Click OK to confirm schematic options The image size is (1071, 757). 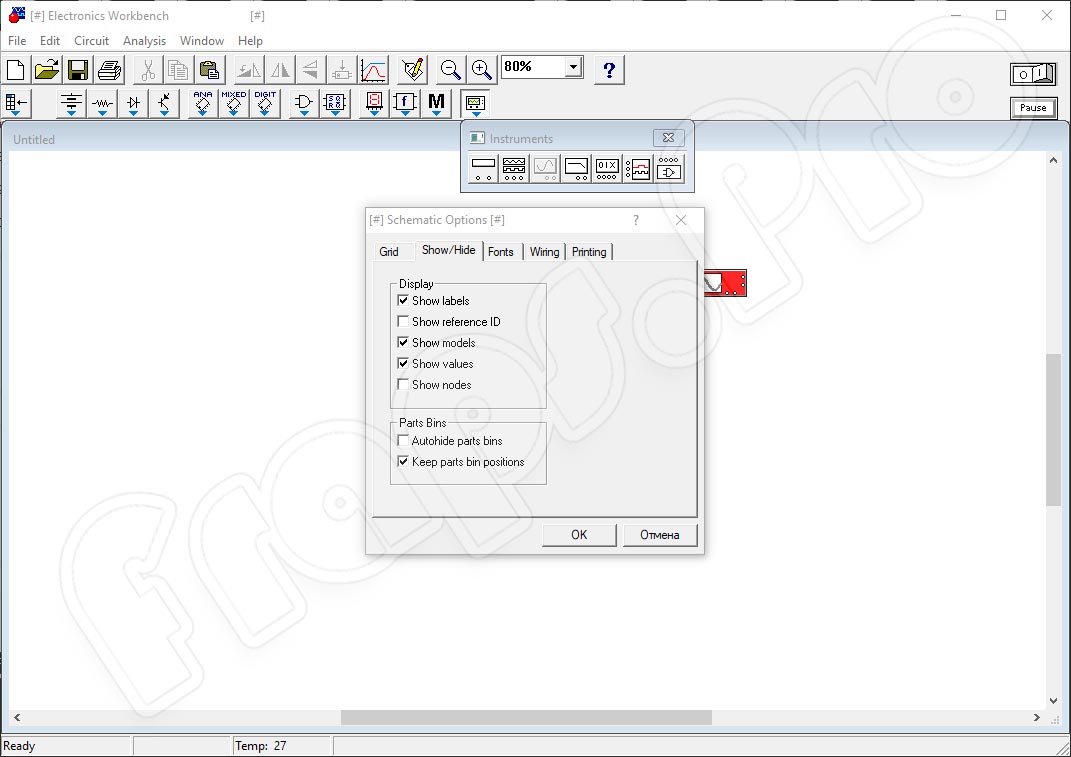pyautogui.click(x=578, y=534)
